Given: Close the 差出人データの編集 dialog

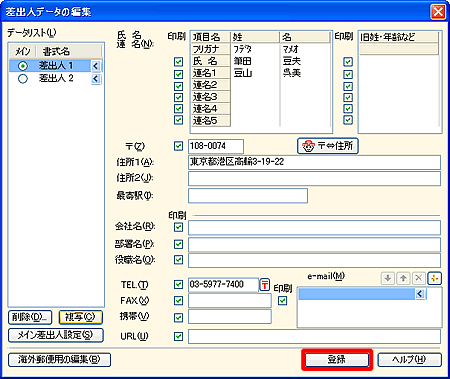Looking at the screenshot, I should [x=438, y=12].
